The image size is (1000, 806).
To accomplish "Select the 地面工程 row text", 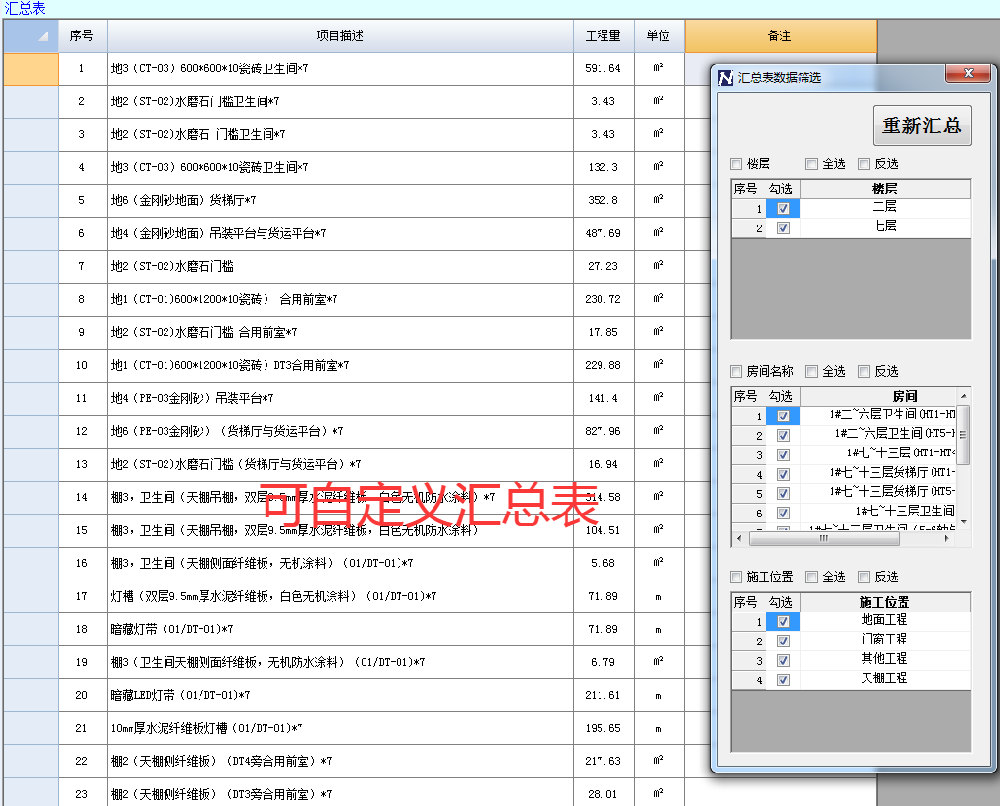I will (x=885, y=620).
